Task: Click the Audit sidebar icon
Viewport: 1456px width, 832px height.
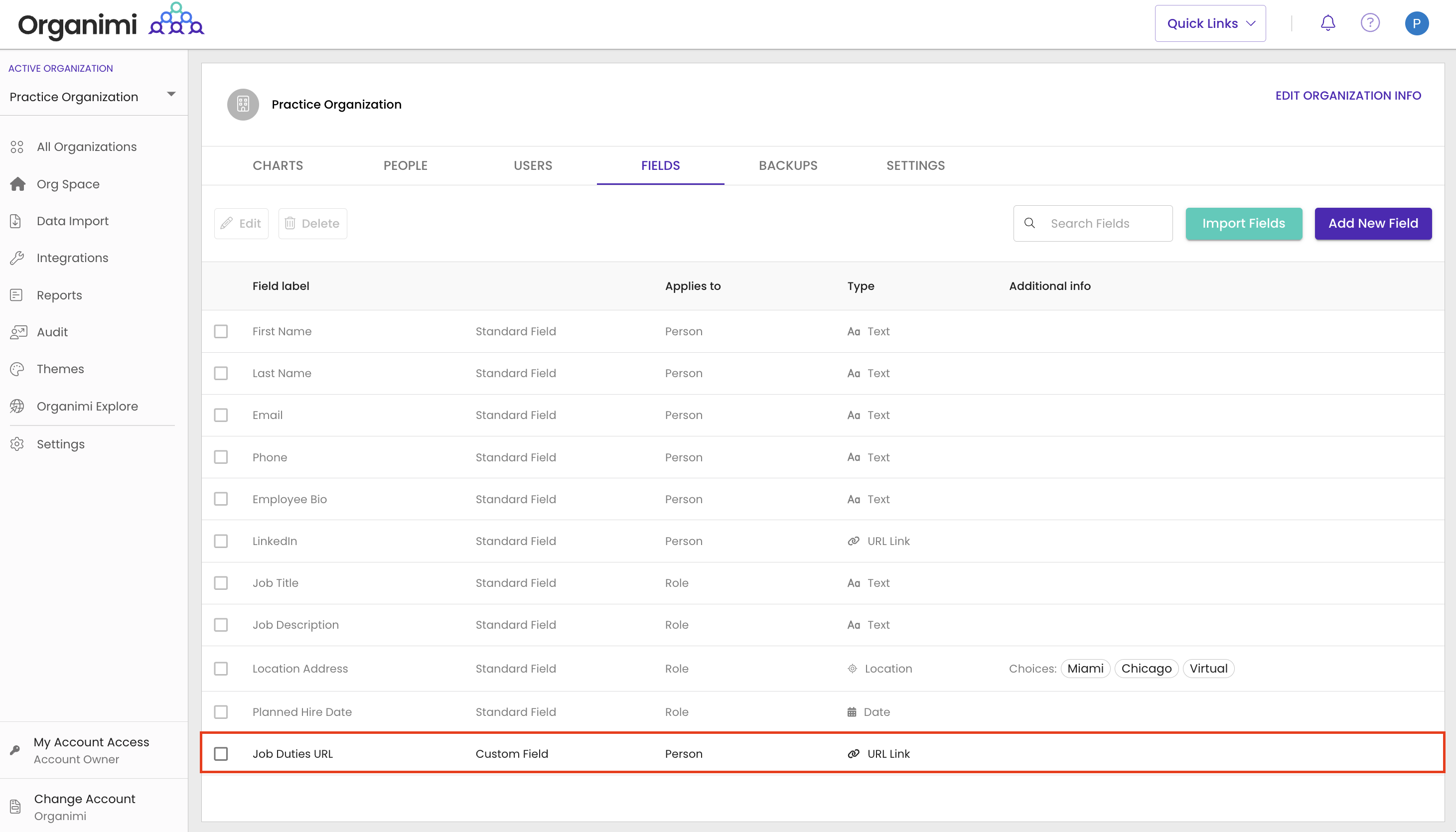Action: point(18,332)
